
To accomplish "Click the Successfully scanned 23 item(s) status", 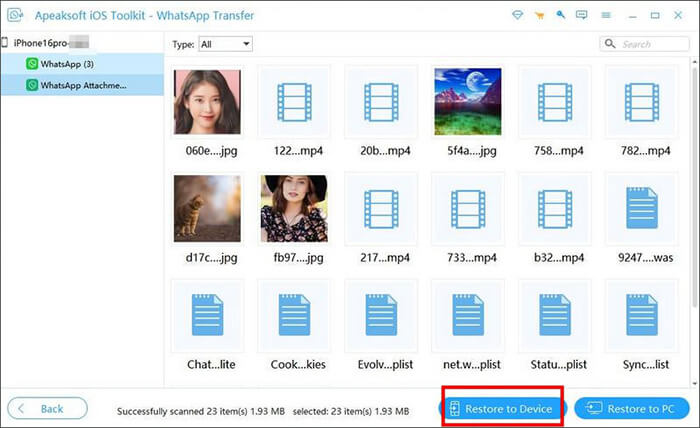I will click(x=200, y=411).
